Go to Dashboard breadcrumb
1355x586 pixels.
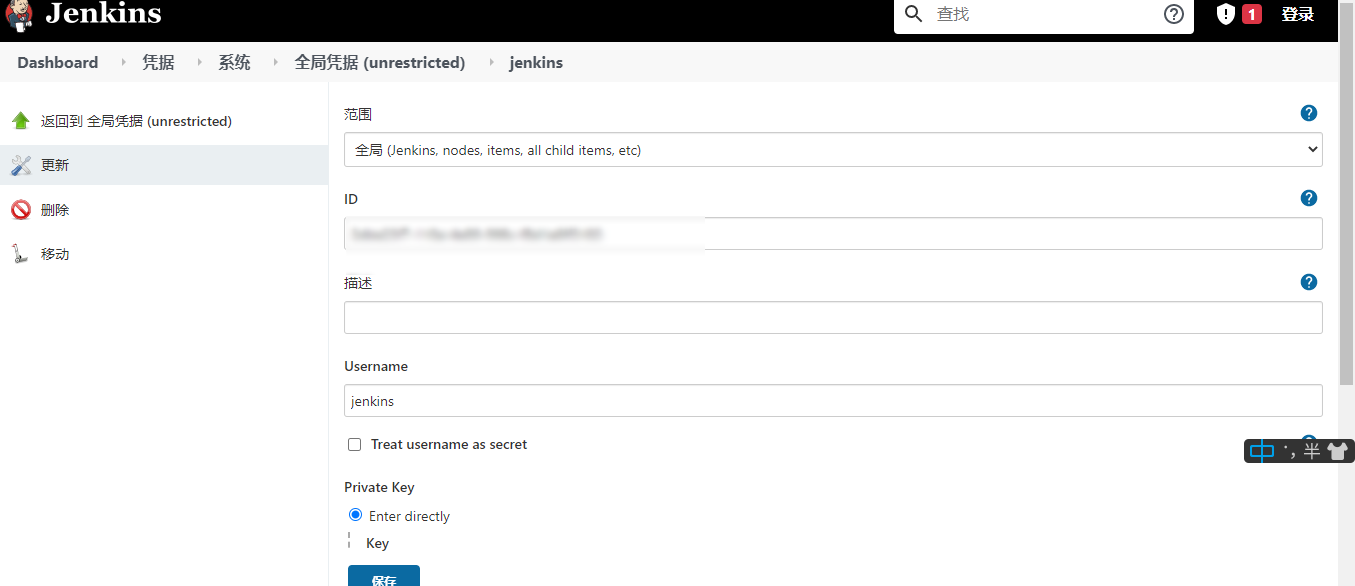[x=58, y=62]
